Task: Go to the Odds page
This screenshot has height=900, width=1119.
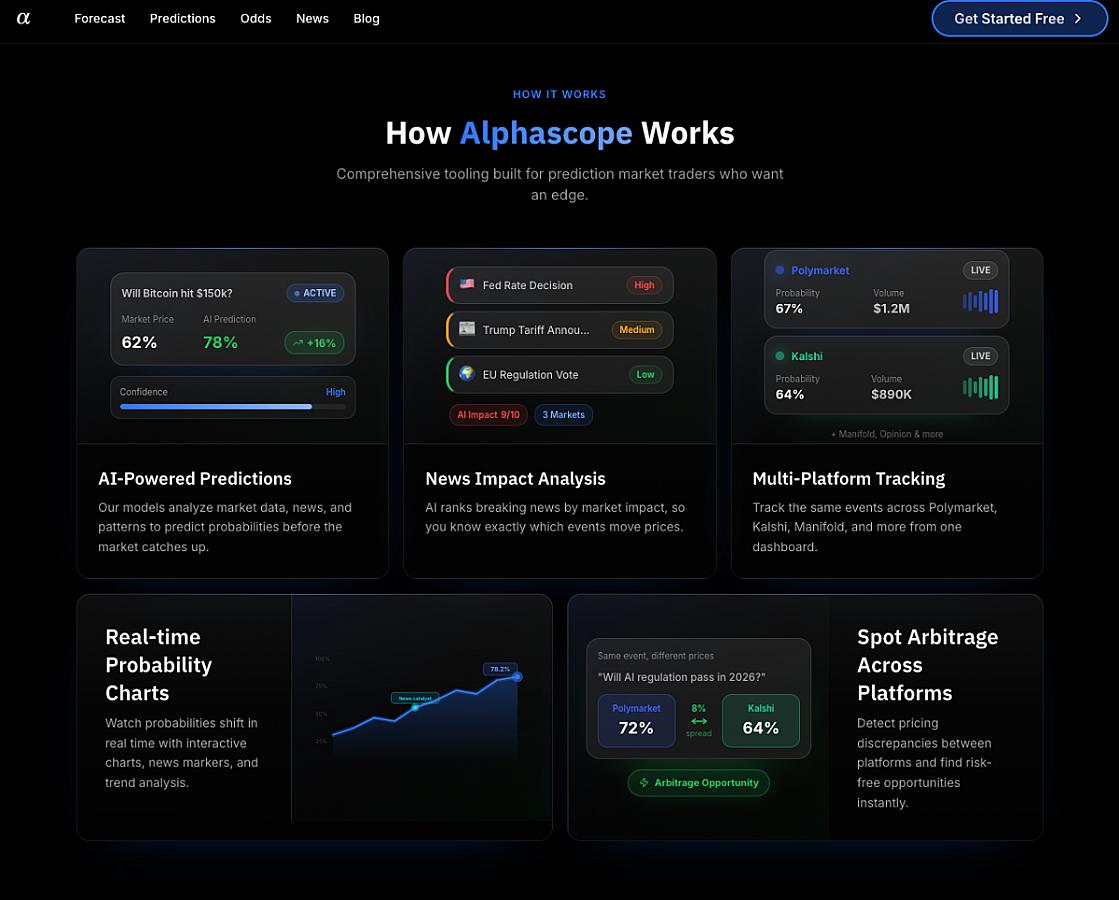Action: 255,19
